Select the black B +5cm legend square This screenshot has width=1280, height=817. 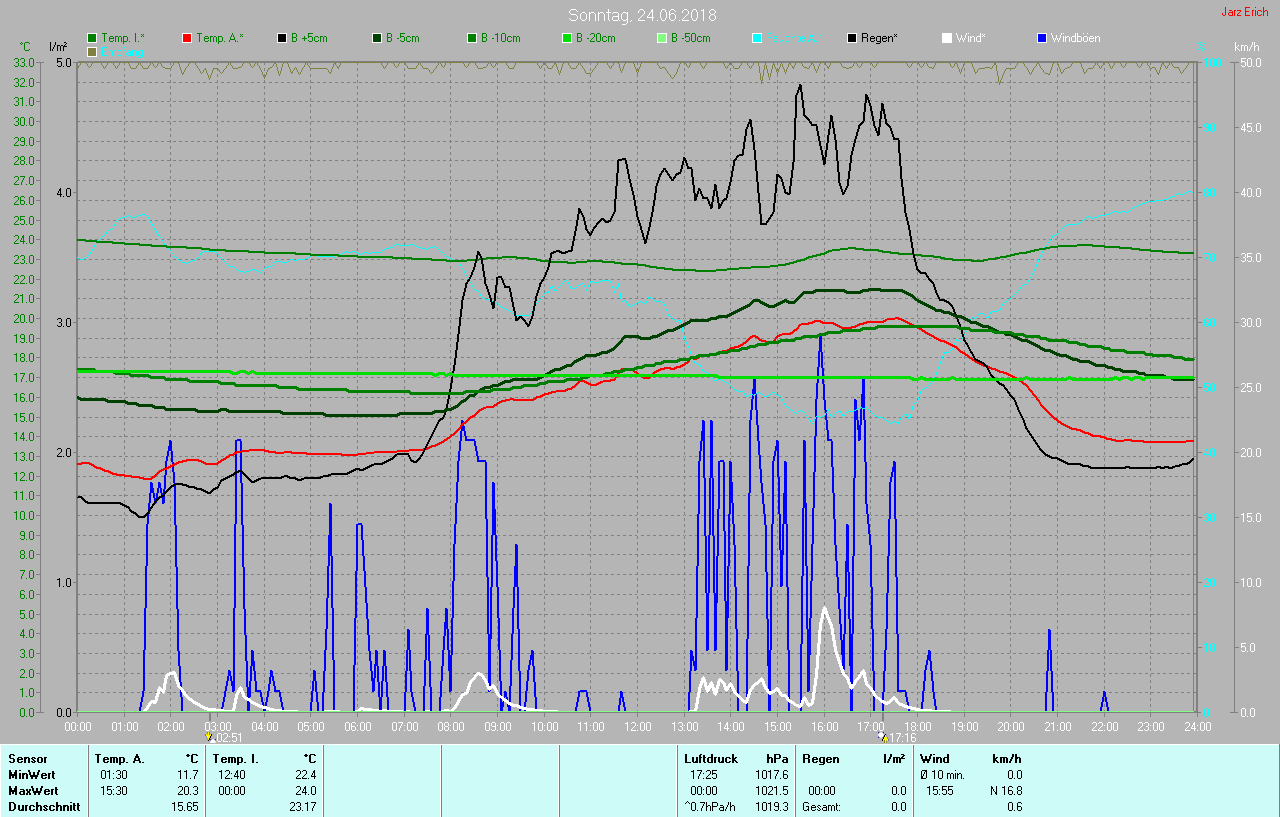point(282,38)
